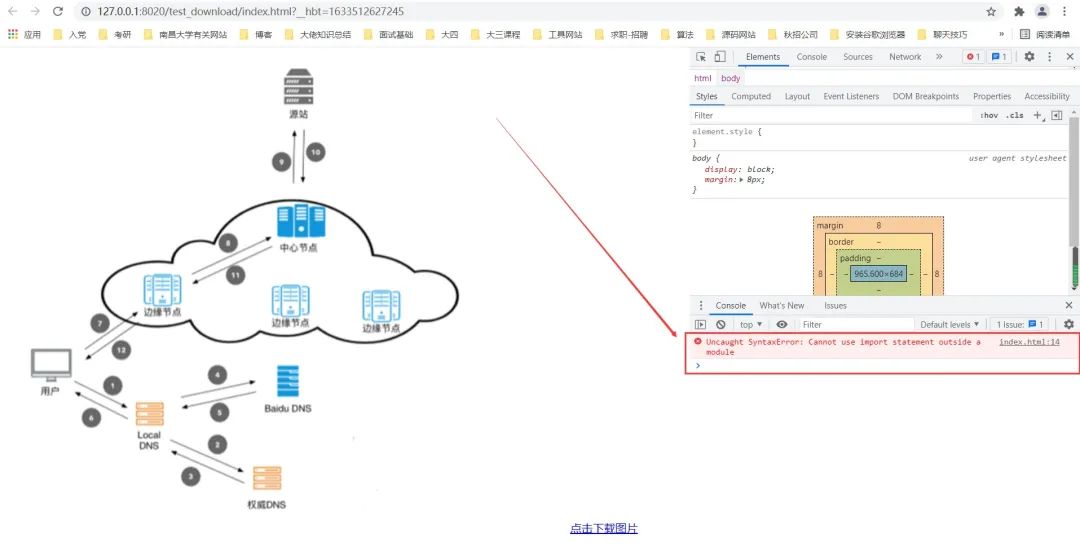The height and width of the screenshot is (547, 1080).
Task: Go forward in browser history
Action: [35, 12]
